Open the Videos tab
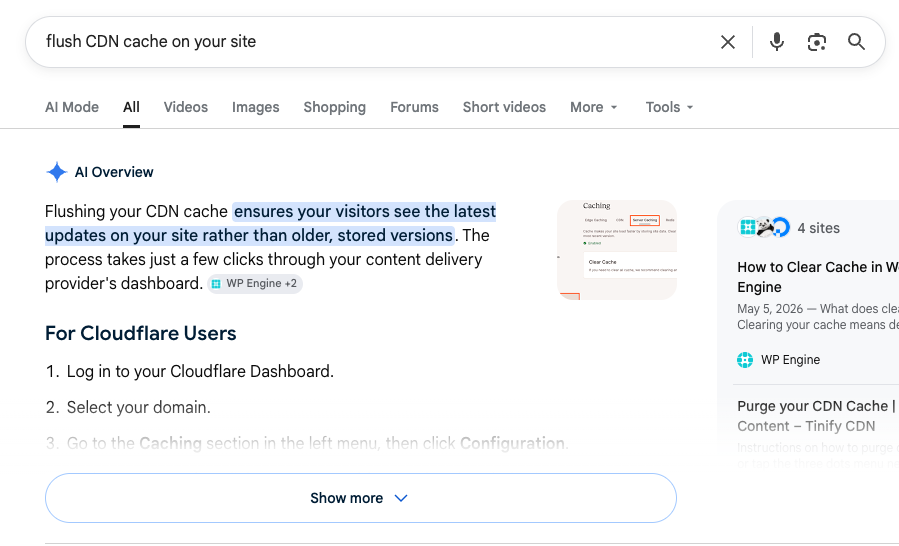 click(x=186, y=107)
